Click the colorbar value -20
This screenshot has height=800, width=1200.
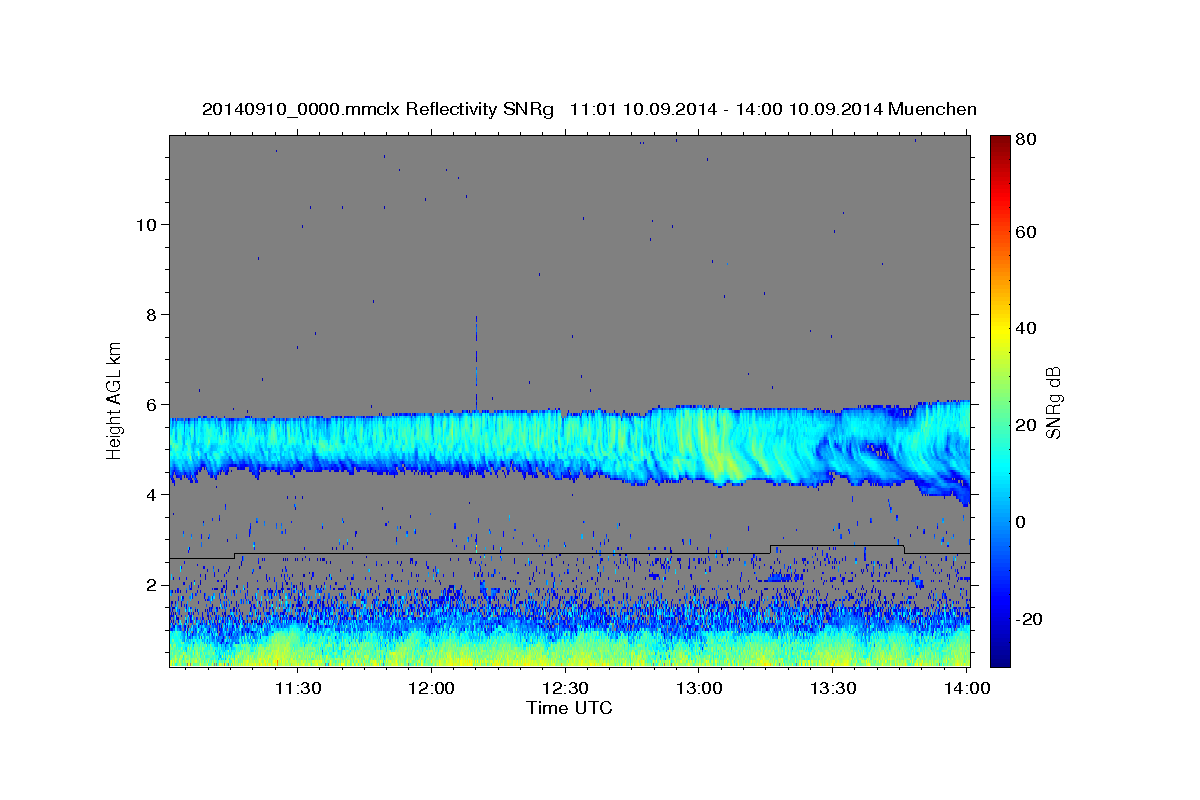(1027, 619)
